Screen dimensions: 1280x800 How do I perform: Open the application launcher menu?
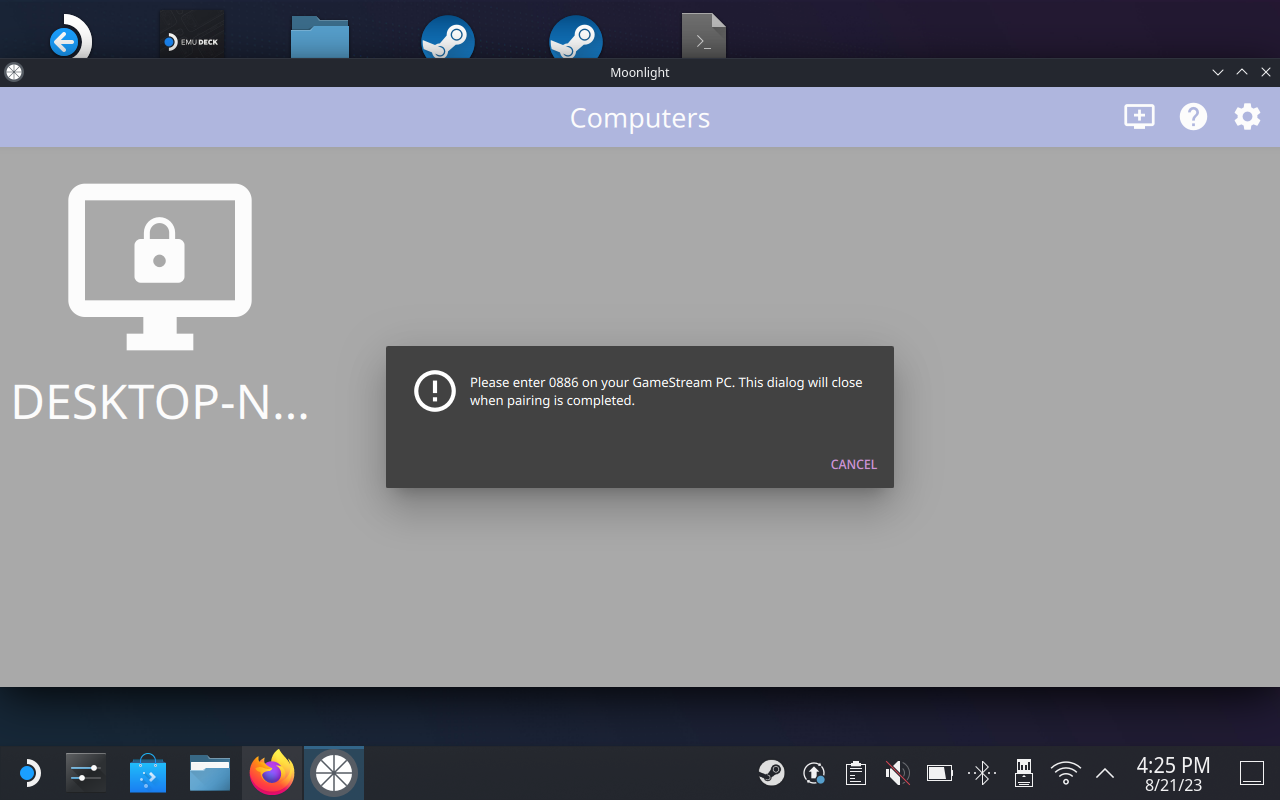point(28,773)
